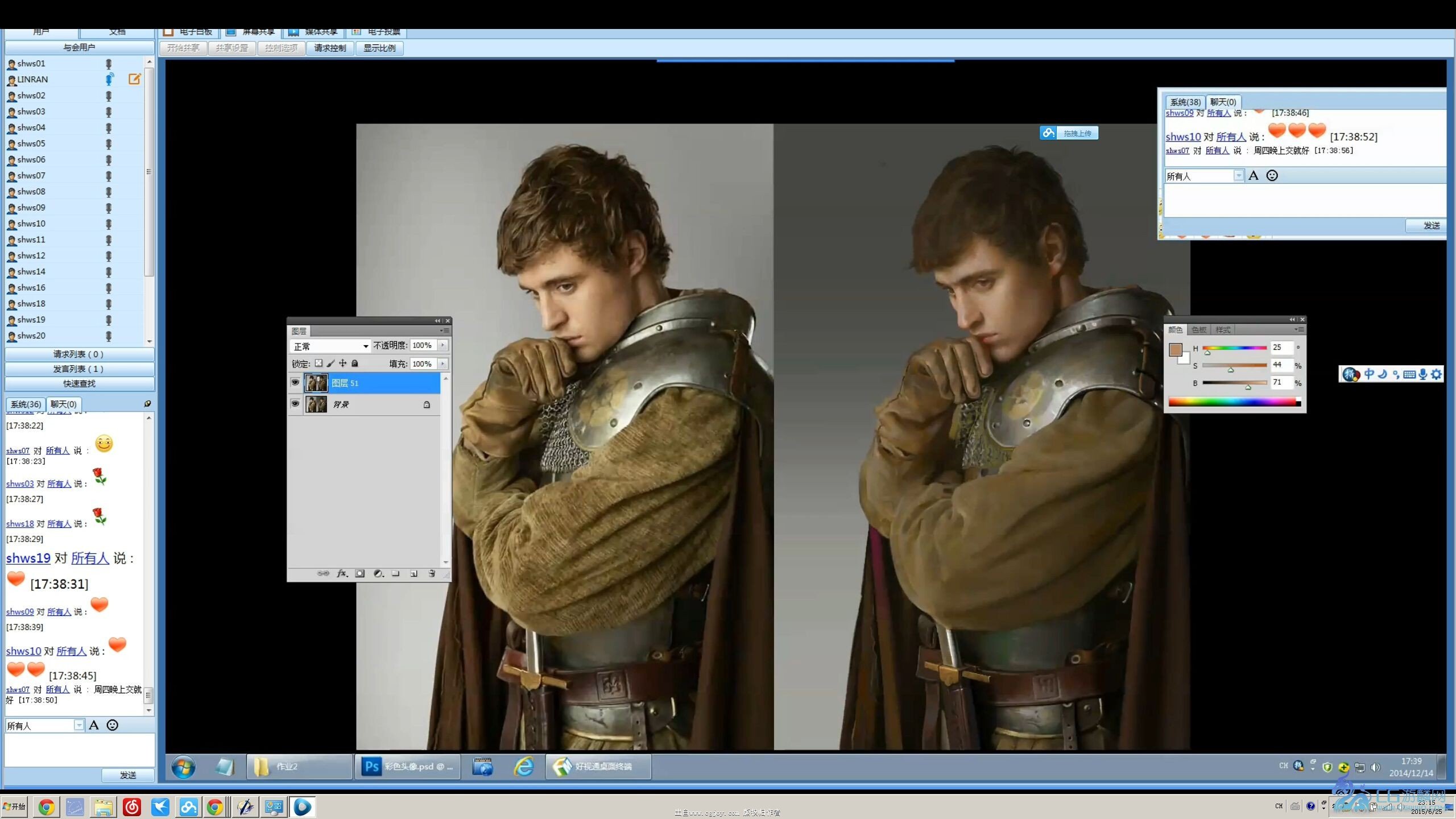Screen dimensions: 1456x819
Task: Open the 不透明度 opacity slider arrow
Action: coord(442,345)
